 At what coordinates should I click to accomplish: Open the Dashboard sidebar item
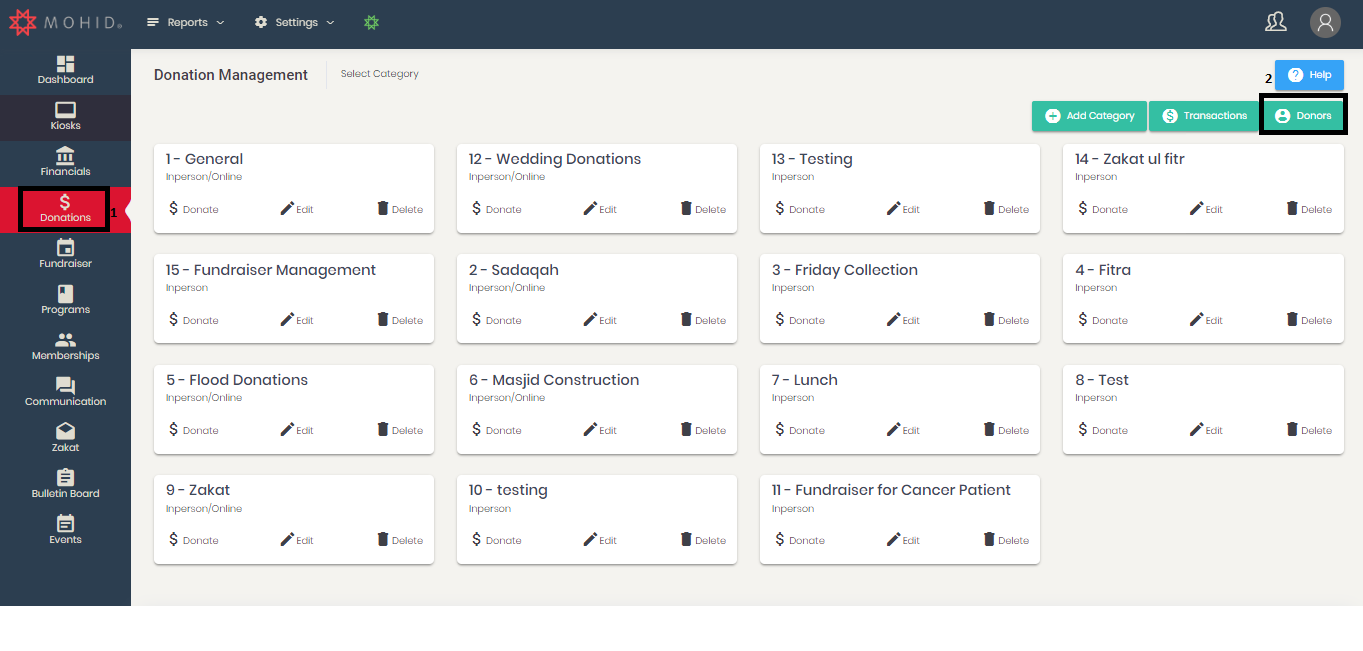tap(65, 71)
